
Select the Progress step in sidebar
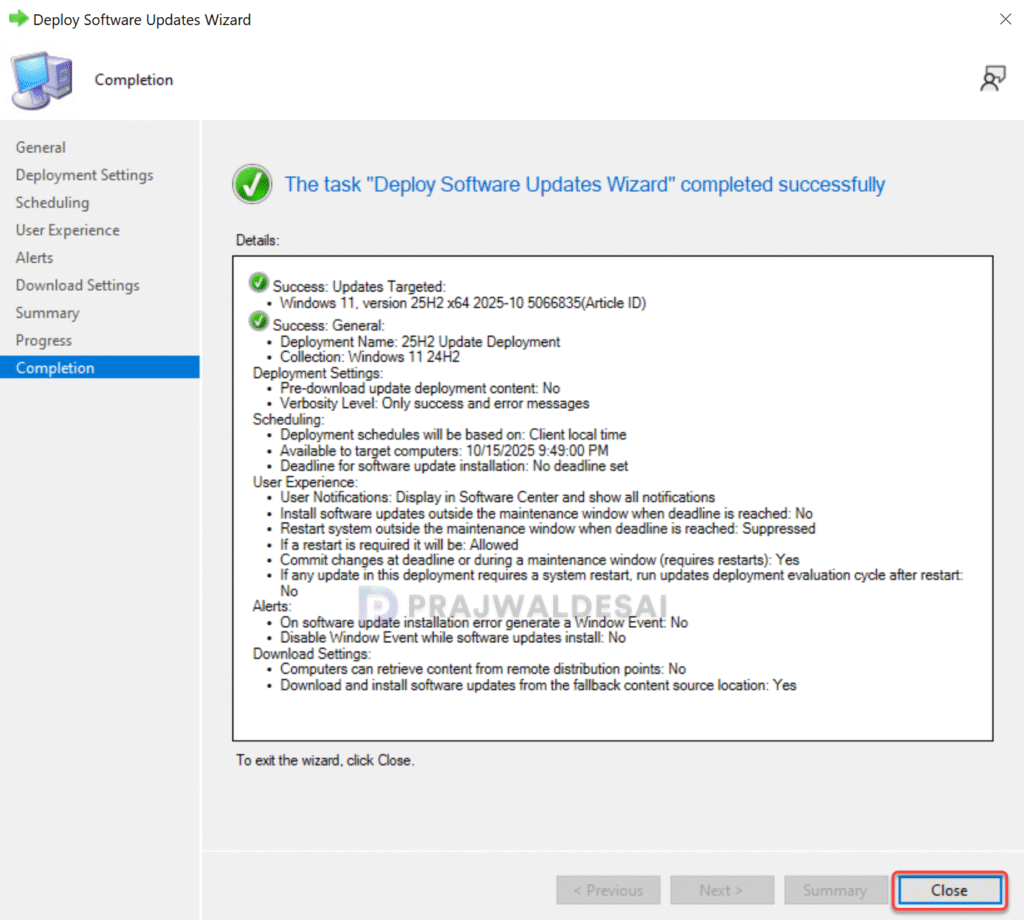44,340
